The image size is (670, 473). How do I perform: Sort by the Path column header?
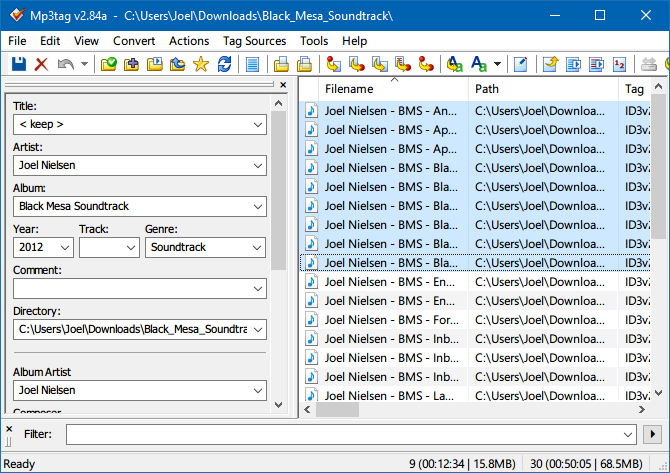point(544,89)
